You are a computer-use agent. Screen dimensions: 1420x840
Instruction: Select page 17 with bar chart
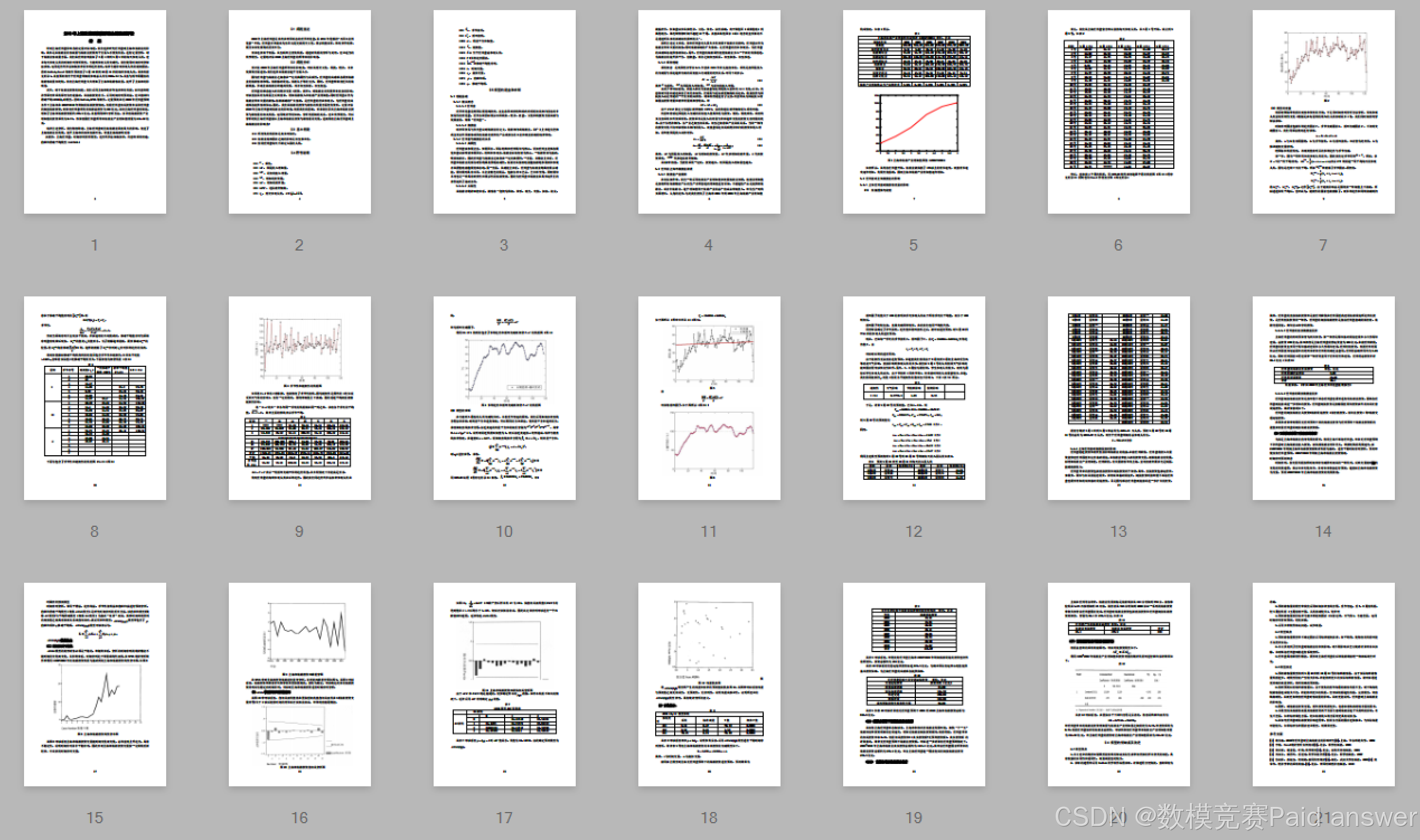pos(505,685)
